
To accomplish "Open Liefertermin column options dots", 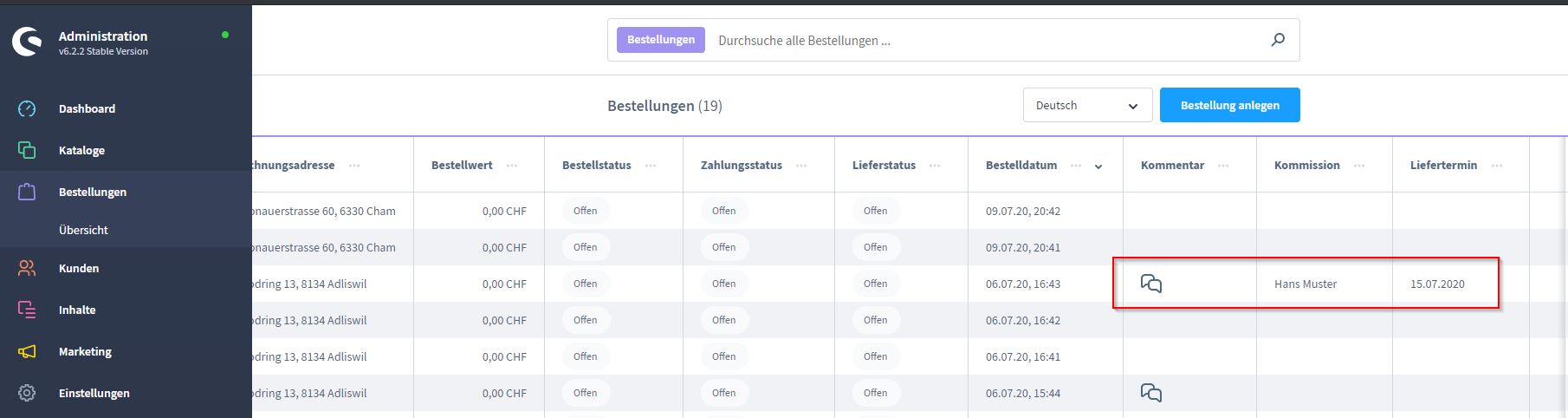I will coord(1497,166).
